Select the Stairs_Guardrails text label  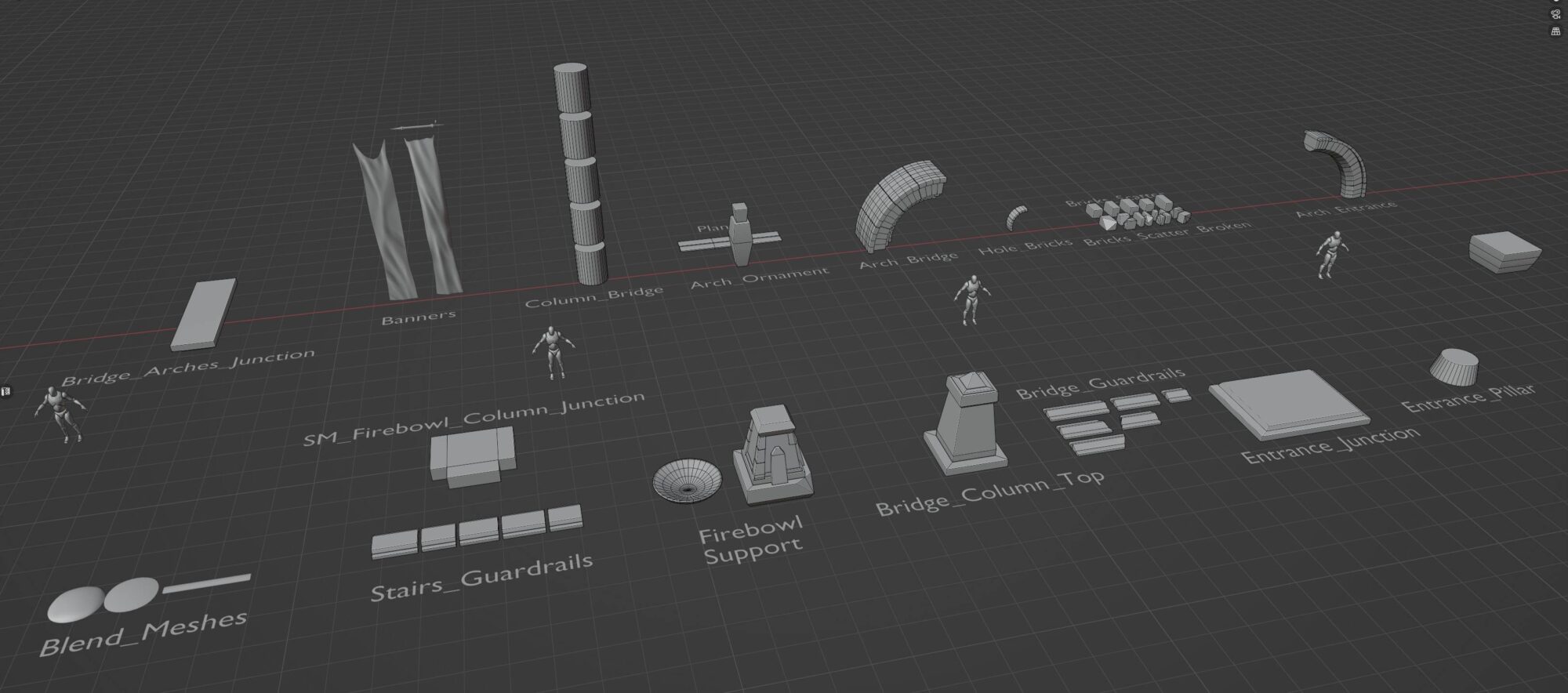pos(481,577)
